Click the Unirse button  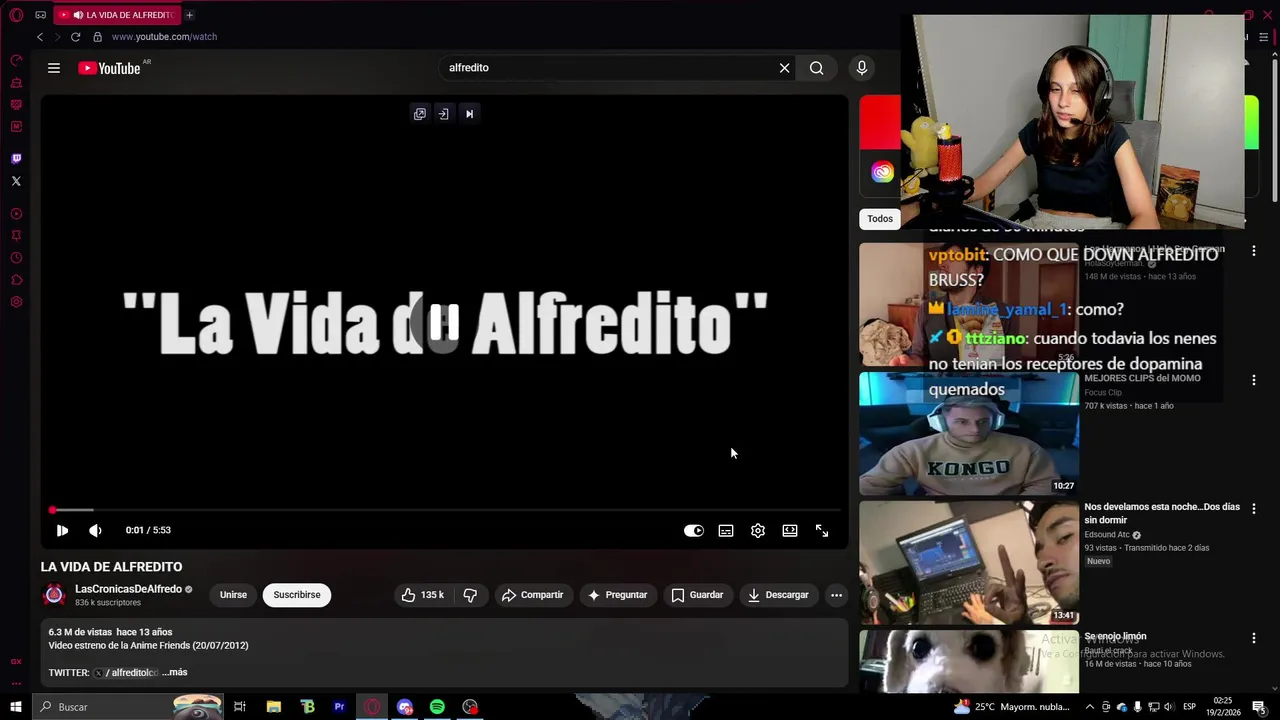pyautogui.click(x=233, y=595)
